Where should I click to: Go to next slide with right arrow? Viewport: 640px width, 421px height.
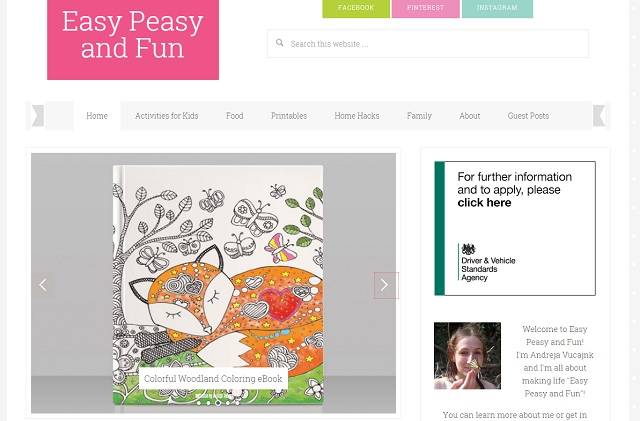384,285
